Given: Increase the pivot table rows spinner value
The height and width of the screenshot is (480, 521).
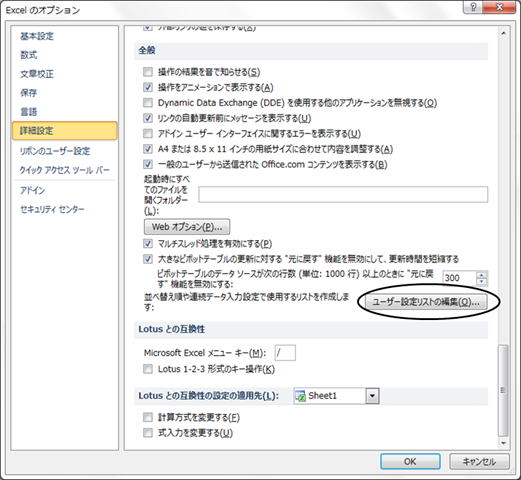Looking at the screenshot, I should click(x=481, y=275).
